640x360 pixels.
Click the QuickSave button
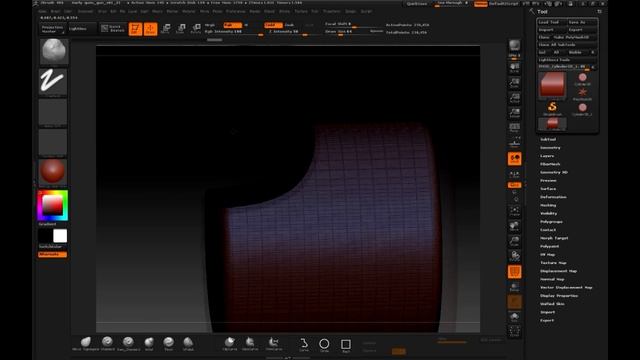tap(417, 4)
